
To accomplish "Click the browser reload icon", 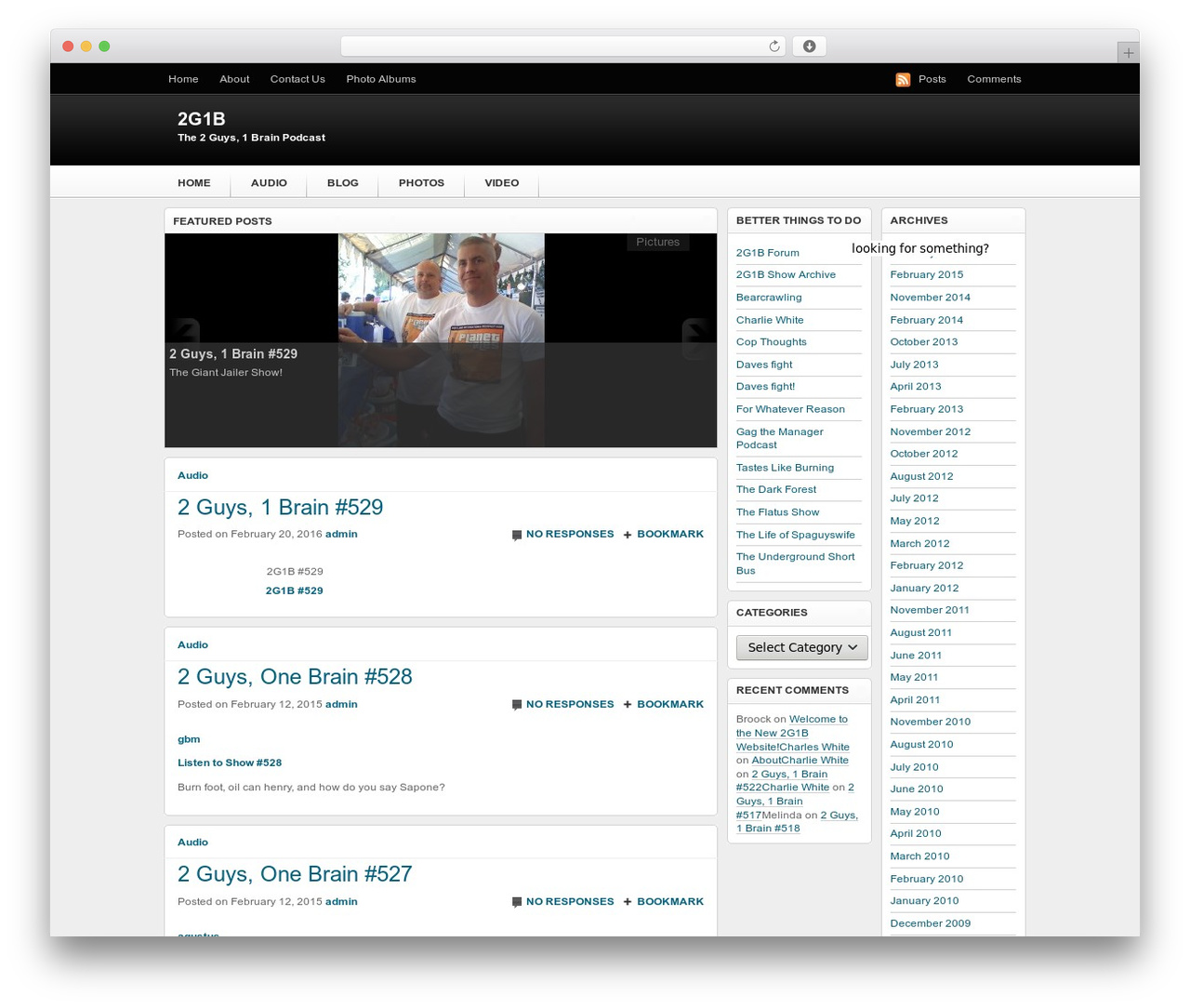I will (x=774, y=46).
